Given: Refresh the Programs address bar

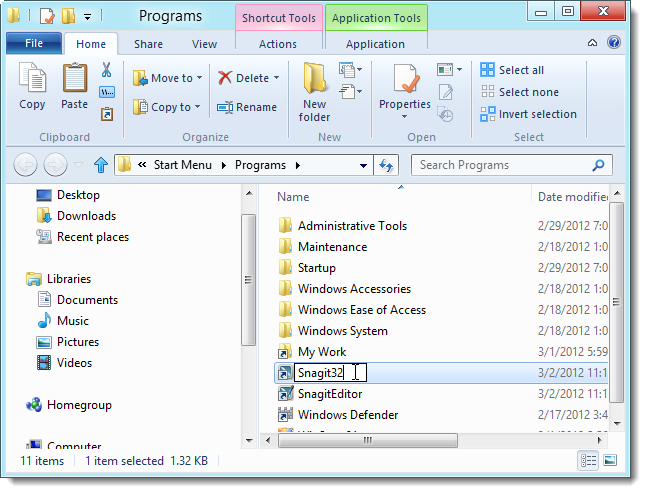Looking at the screenshot, I should click(x=386, y=165).
